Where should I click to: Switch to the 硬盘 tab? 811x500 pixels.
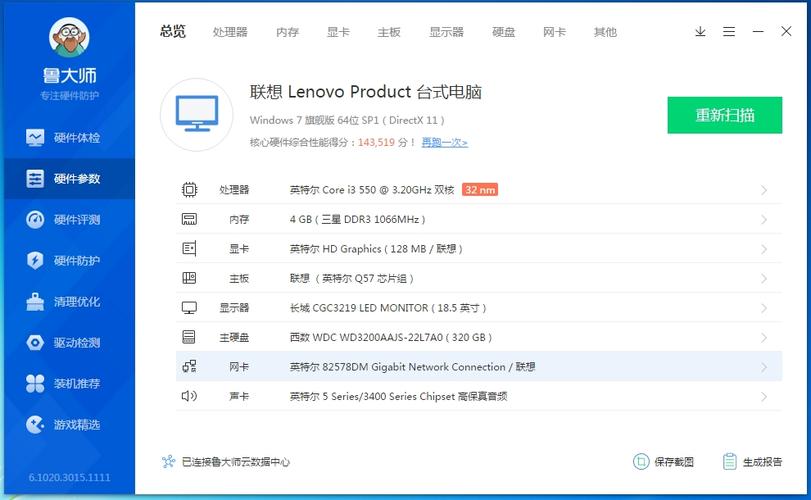pyautogui.click(x=503, y=32)
